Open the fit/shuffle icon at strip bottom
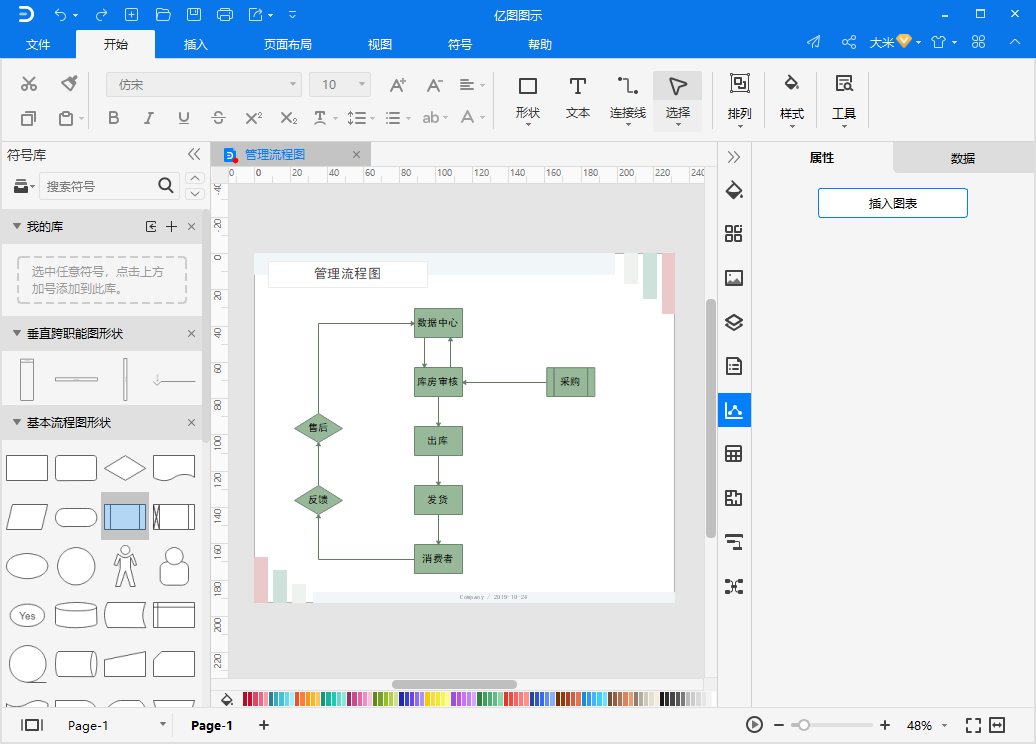Image resolution: width=1036 pixels, height=744 pixels. pos(734,586)
